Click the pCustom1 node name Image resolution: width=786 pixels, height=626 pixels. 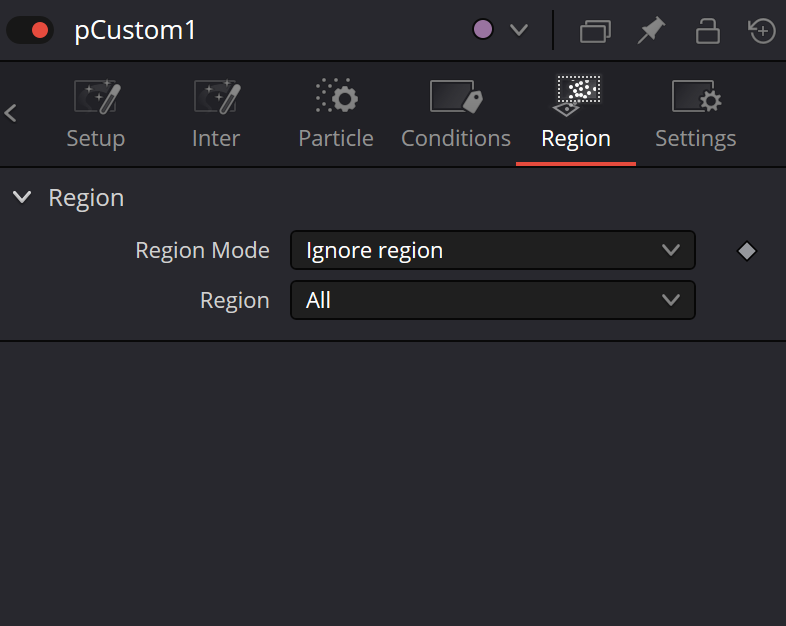135,31
